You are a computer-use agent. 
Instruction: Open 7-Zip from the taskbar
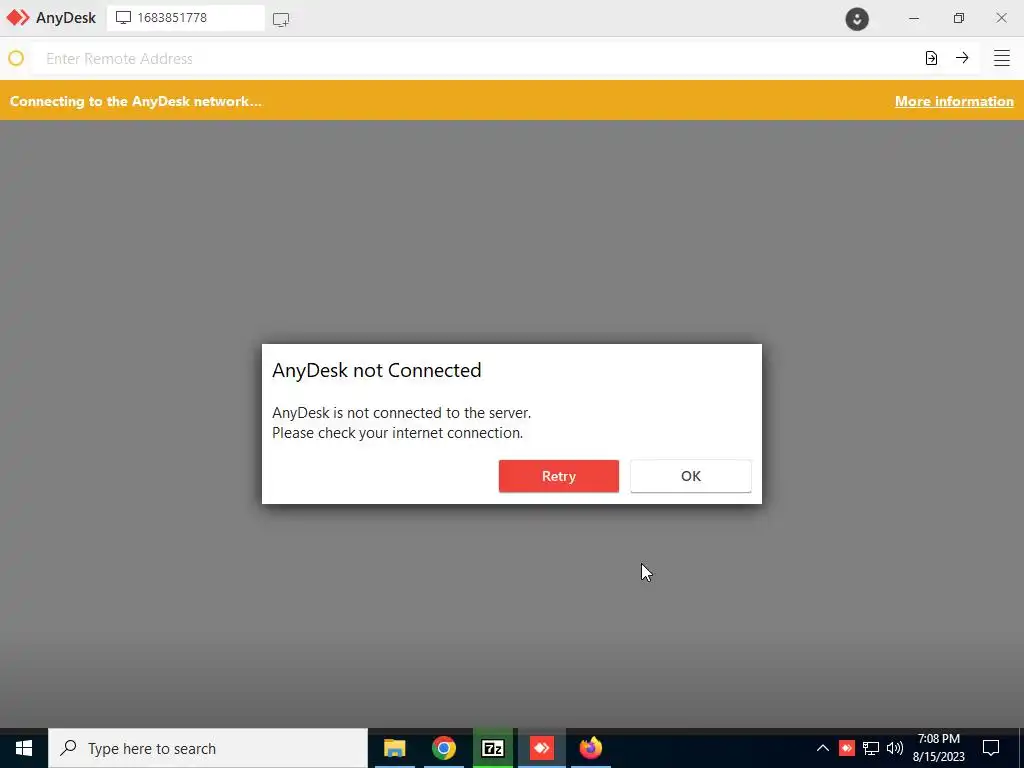pyautogui.click(x=492, y=748)
